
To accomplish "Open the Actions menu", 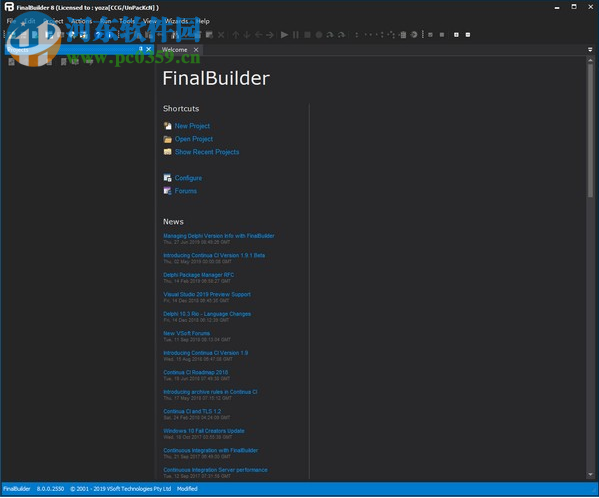I will pyautogui.click(x=82, y=21).
